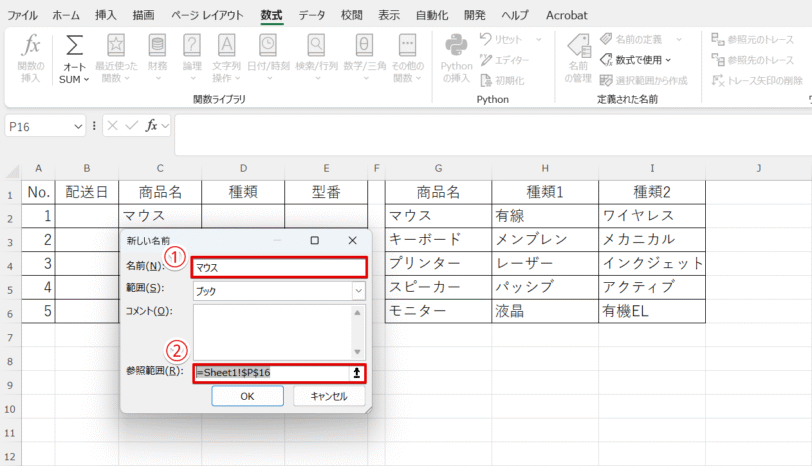Screen dimensions: 812x466
Task: Open the 関数の挿入 (Insert Function) icon
Action: (31, 45)
